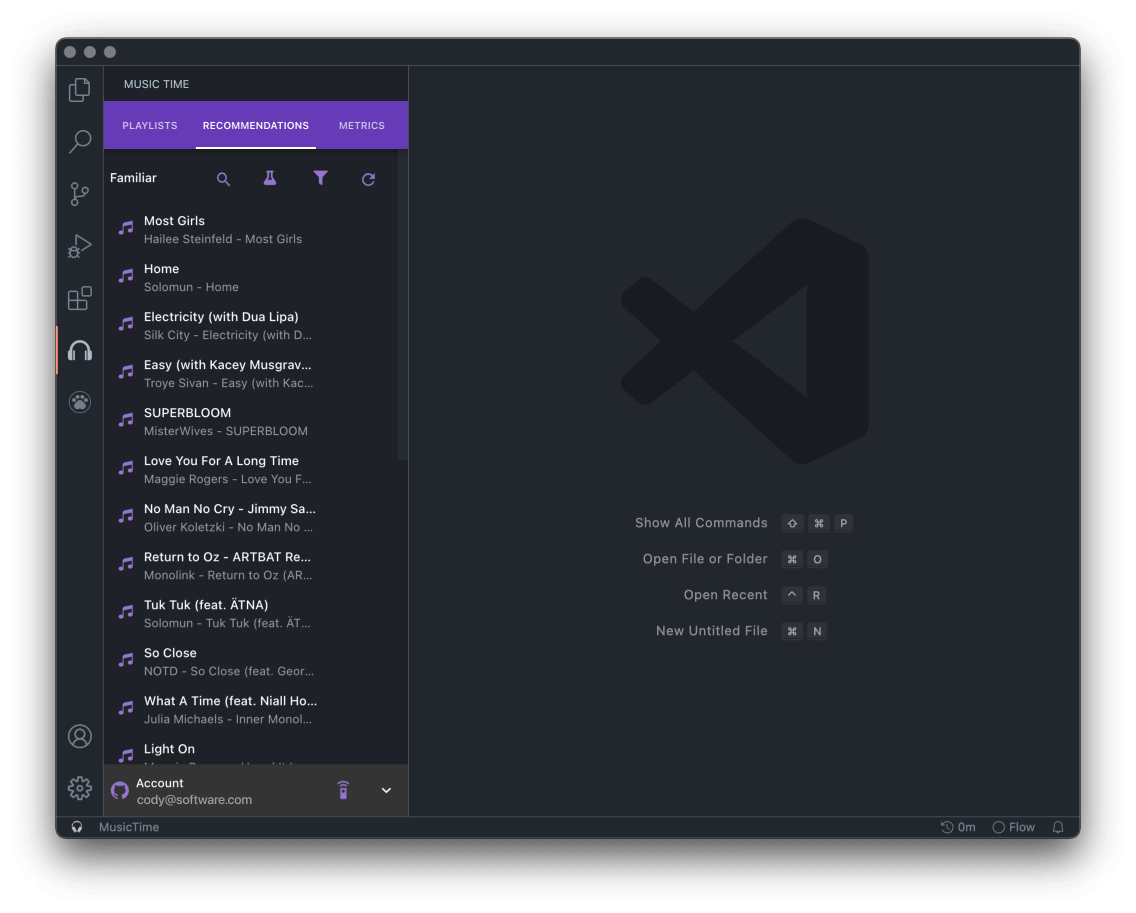1136x913 pixels.
Task: Open the Extensions view
Action: (80, 298)
